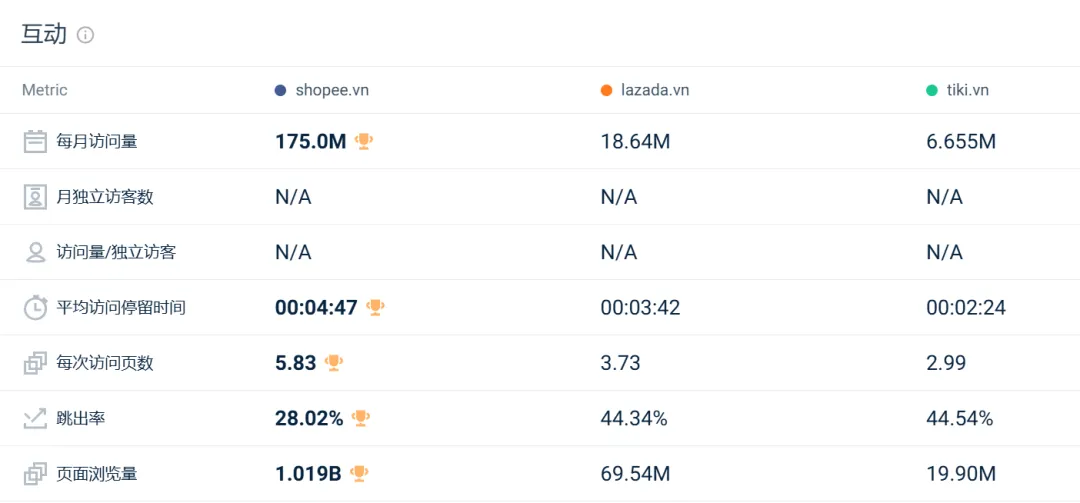1080x503 pixels.
Task: Click tiki.vn N/A in 访问量/独立访客 row
Action: 944,253
